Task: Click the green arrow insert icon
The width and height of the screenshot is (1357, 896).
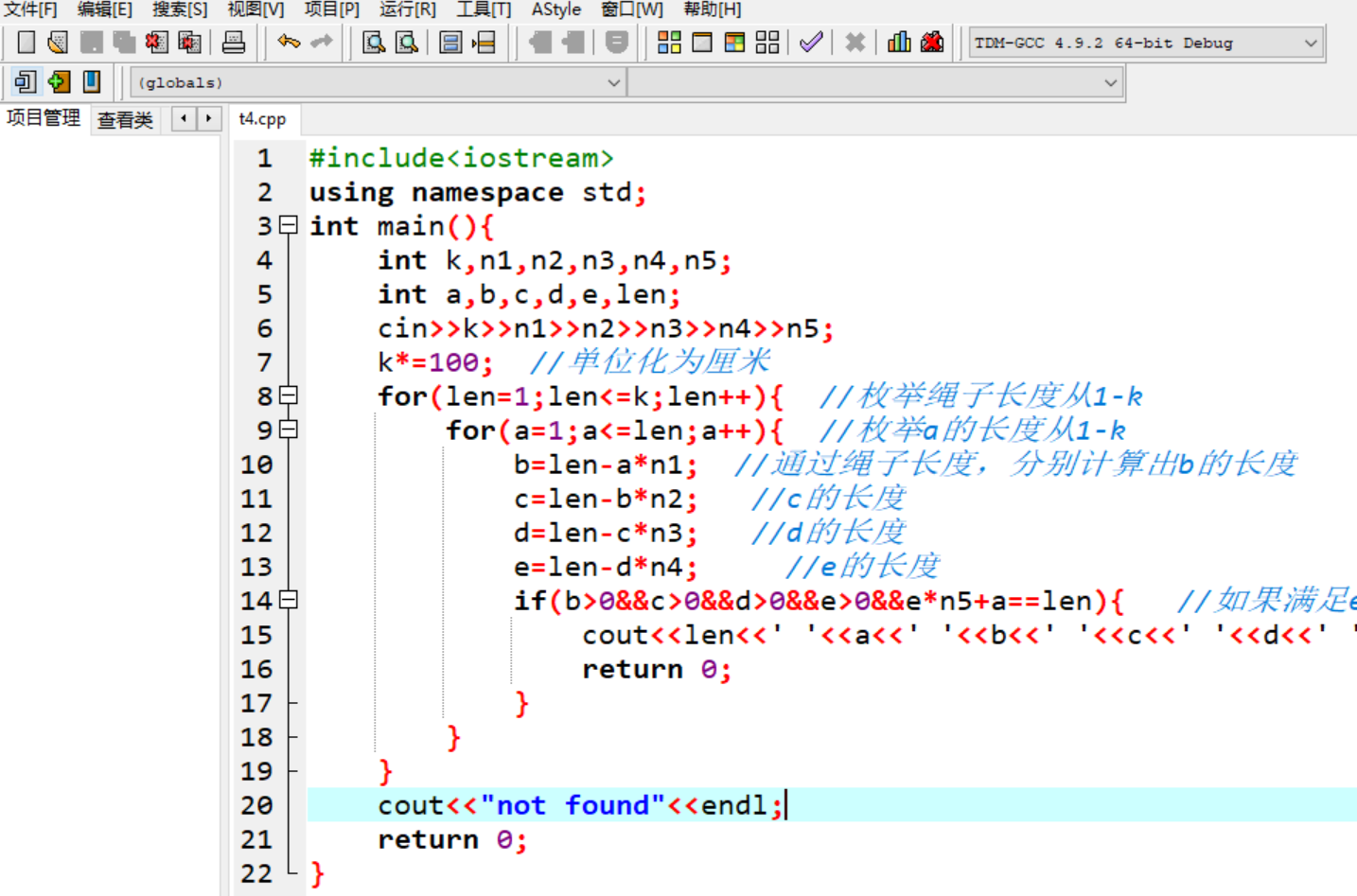Action: point(59,82)
